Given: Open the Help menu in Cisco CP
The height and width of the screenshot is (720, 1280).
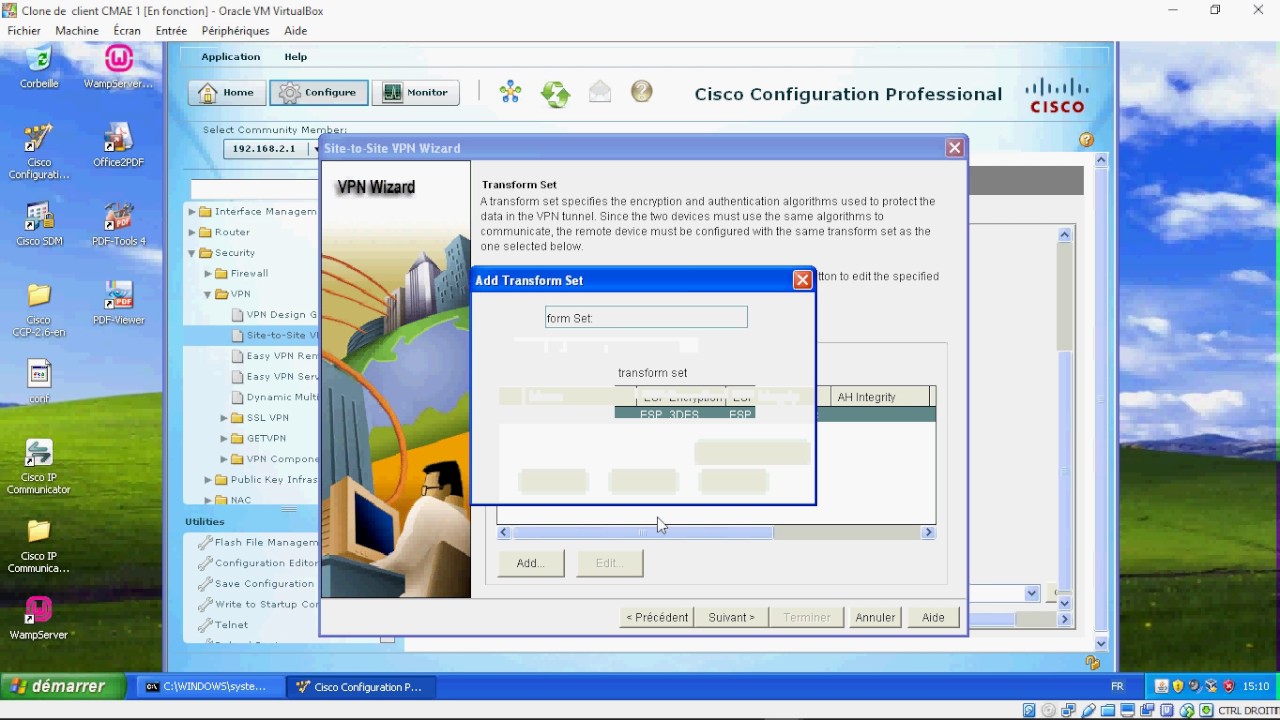Looking at the screenshot, I should (295, 57).
